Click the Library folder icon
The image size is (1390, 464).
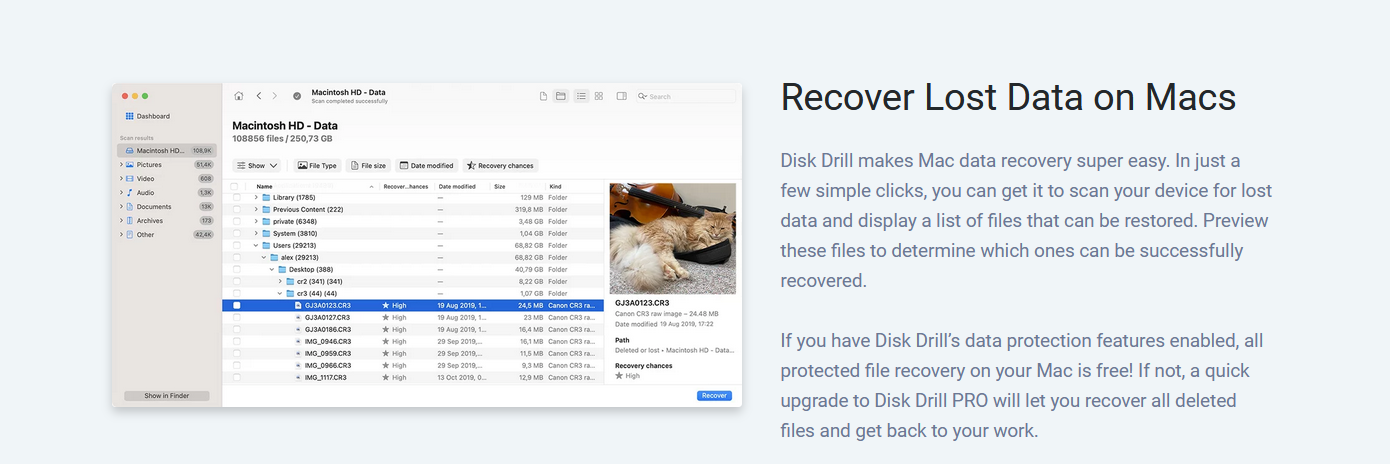click(266, 198)
